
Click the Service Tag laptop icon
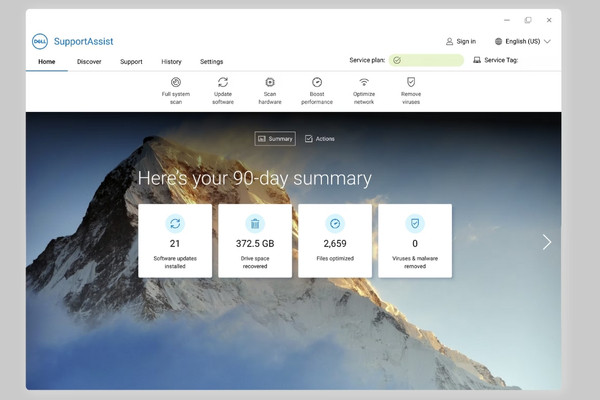coord(477,60)
